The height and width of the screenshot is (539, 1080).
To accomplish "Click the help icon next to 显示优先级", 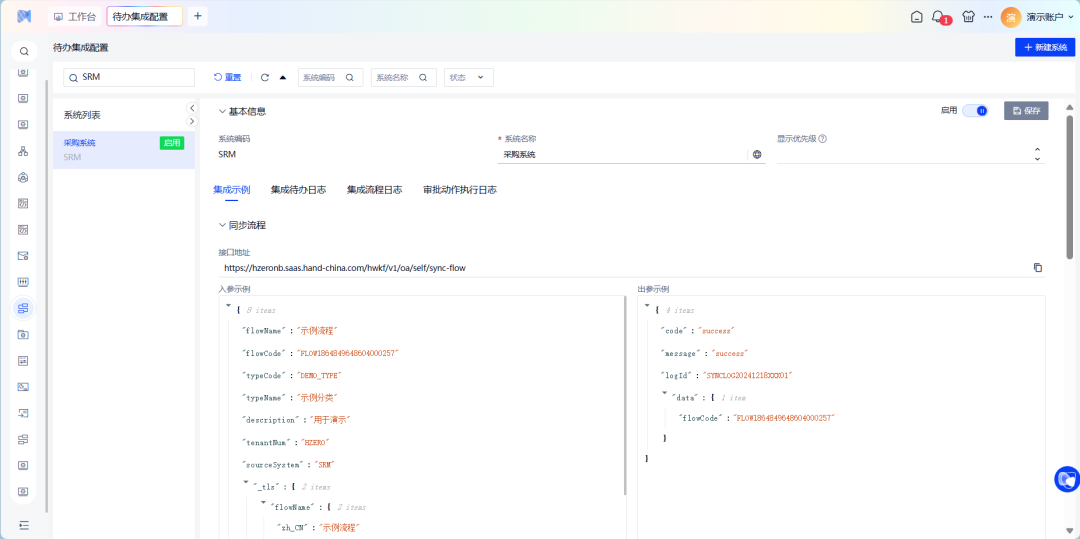I will click(x=822, y=139).
